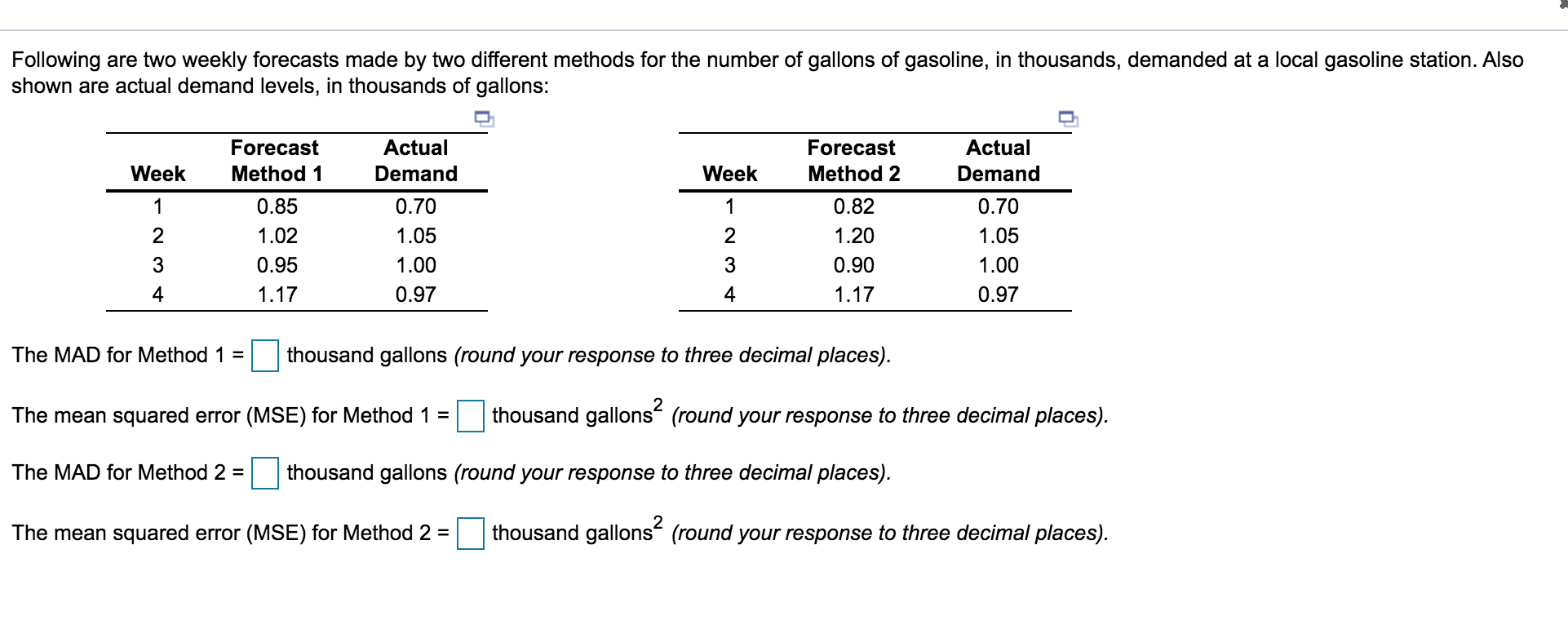
Task: Select the value 1.20 in Method 2 table
Action: tap(854, 236)
